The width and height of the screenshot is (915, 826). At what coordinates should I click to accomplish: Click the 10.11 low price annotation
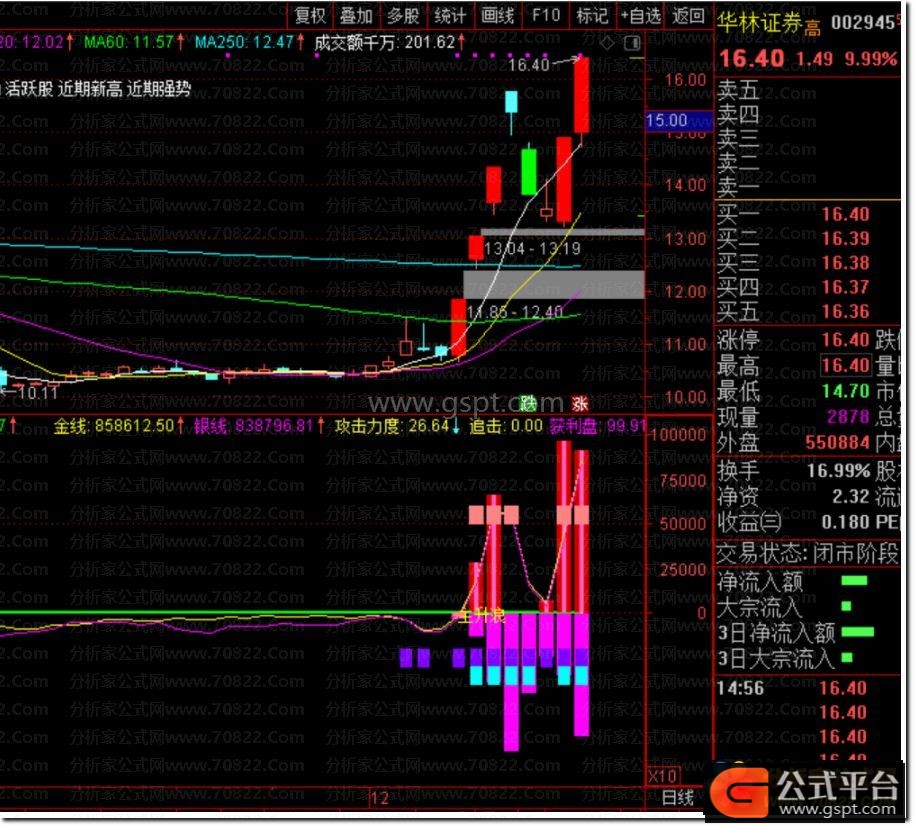pos(37,392)
